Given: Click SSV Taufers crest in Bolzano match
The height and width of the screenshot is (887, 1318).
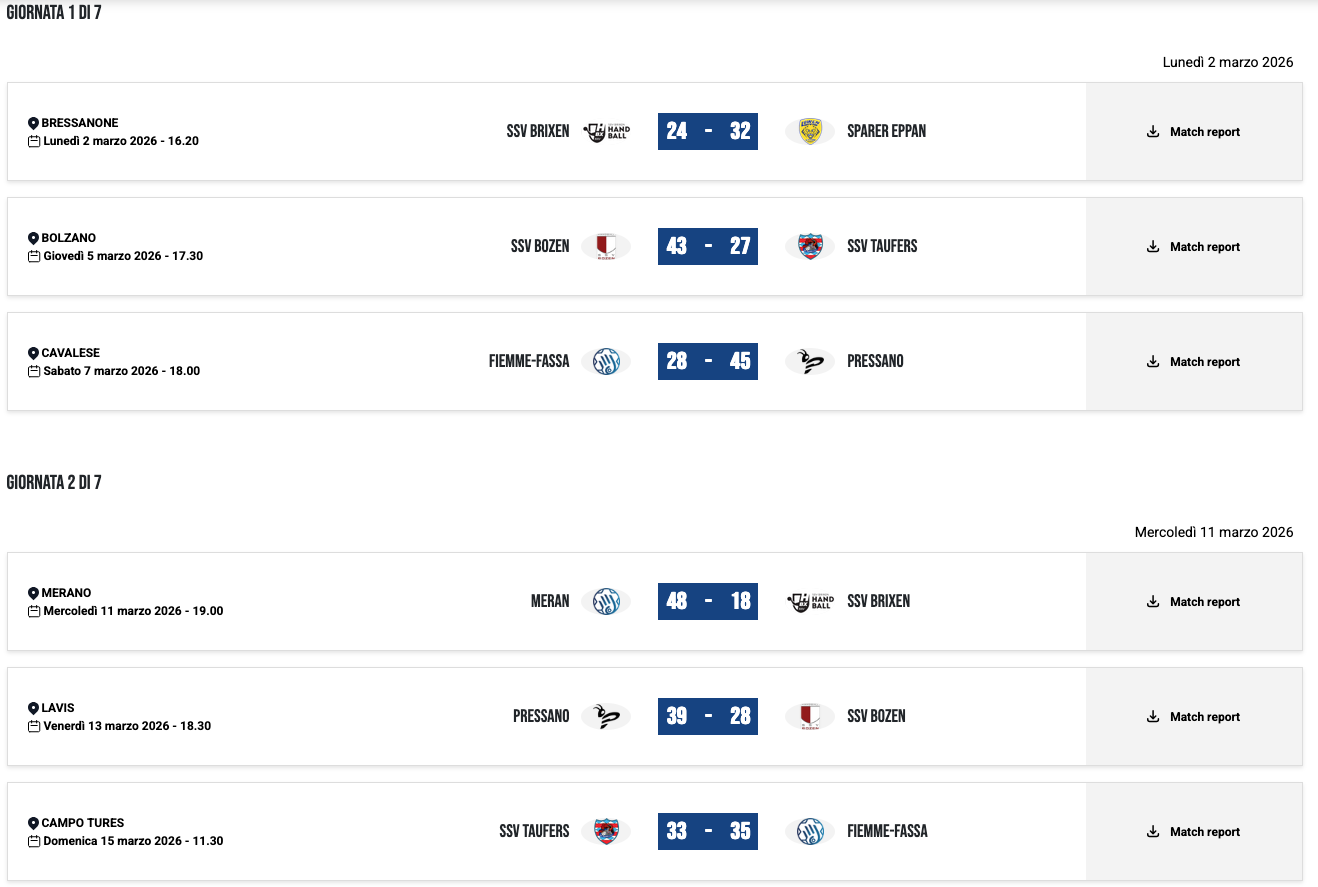Looking at the screenshot, I should tap(810, 246).
